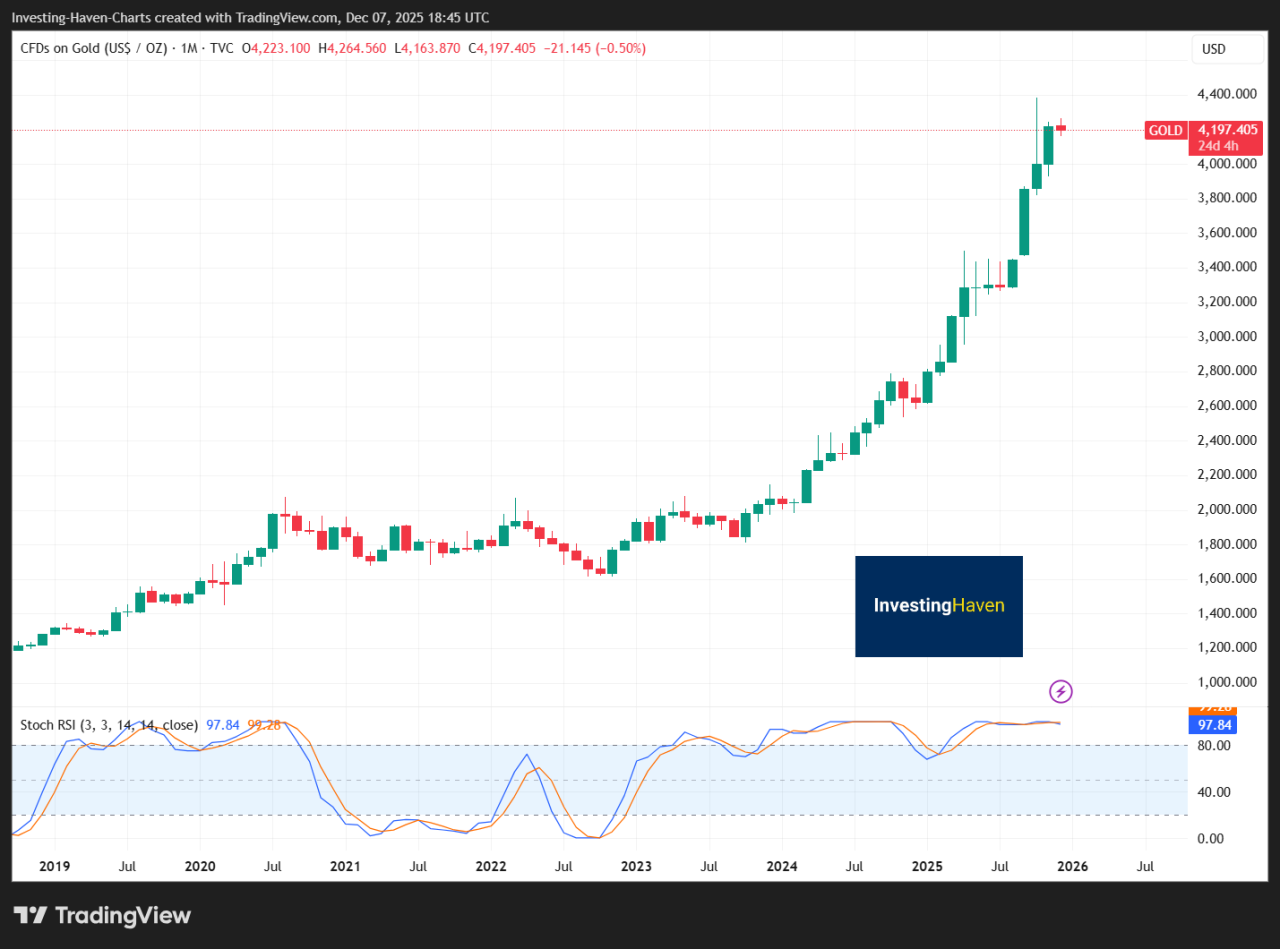The width and height of the screenshot is (1280, 949).
Task: Select the 2026 label on the time axis
Action: click(1072, 866)
